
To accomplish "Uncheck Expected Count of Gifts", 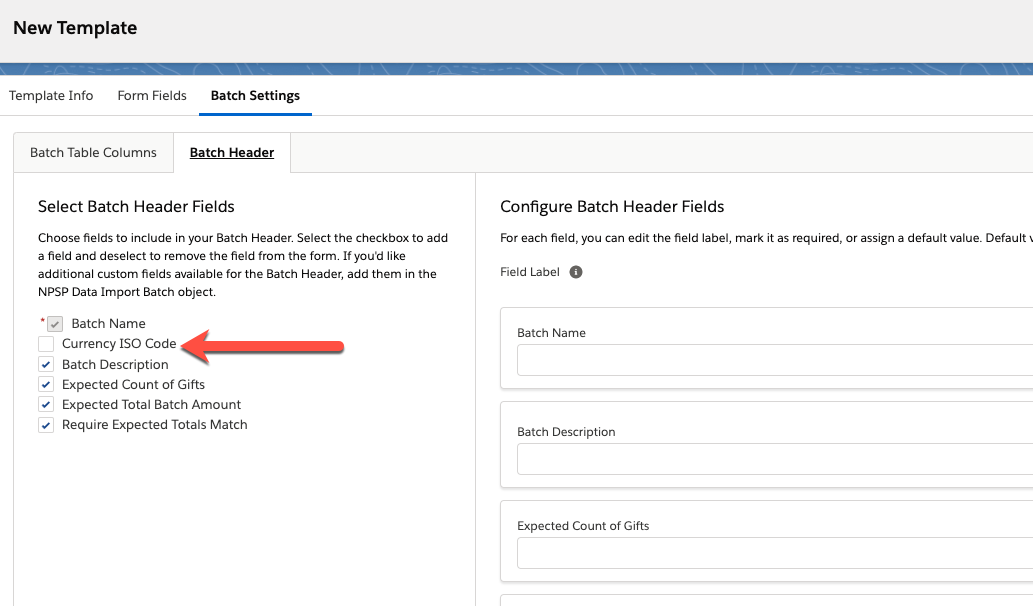I will coord(45,384).
